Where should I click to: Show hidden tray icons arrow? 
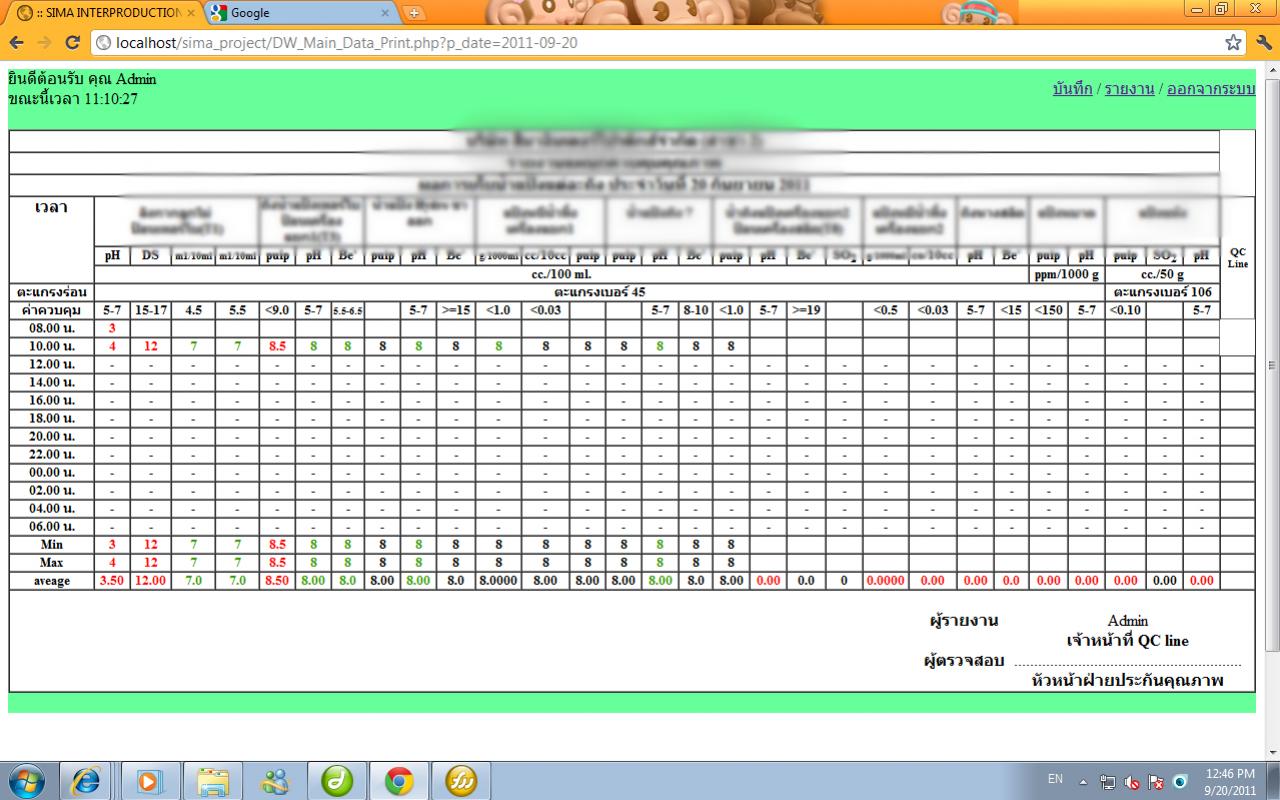tap(1082, 780)
